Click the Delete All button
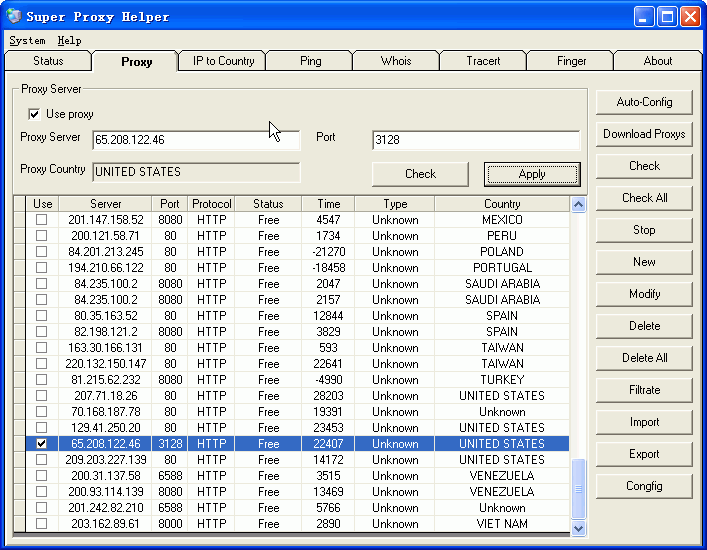Screen dimensions: 707x550 (644, 358)
